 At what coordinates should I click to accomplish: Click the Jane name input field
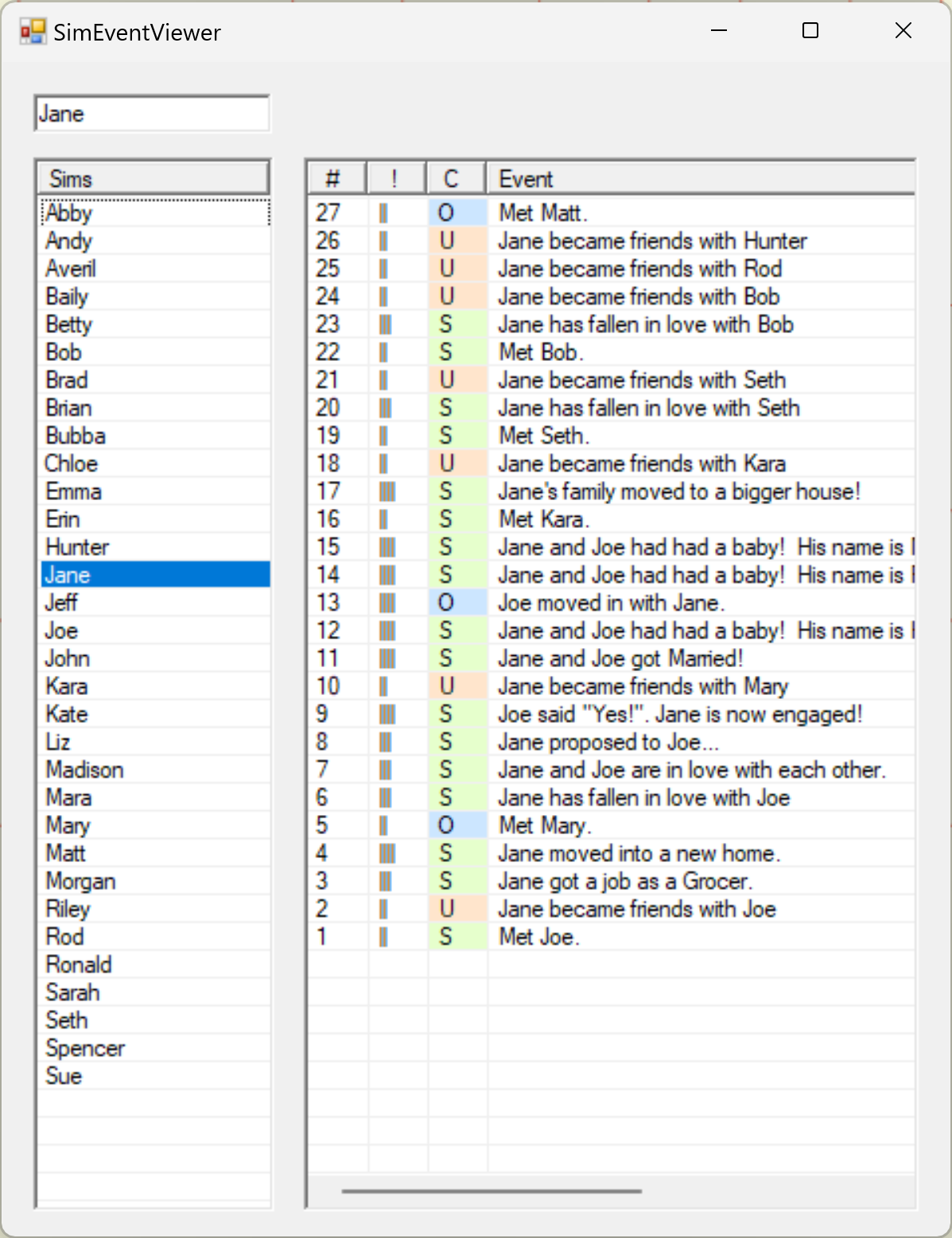(152, 114)
